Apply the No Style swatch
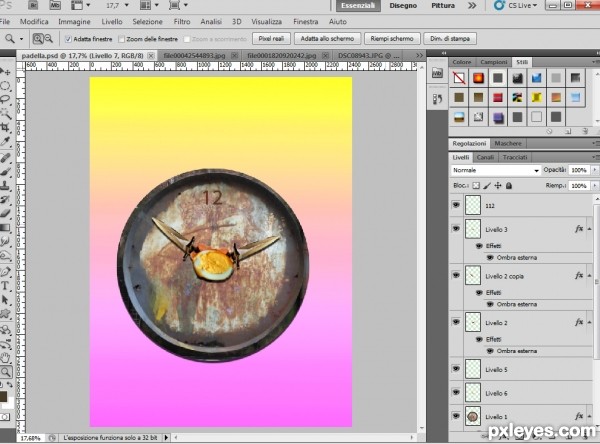The height and width of the screenshot is (444, 600). click(459, 78)
